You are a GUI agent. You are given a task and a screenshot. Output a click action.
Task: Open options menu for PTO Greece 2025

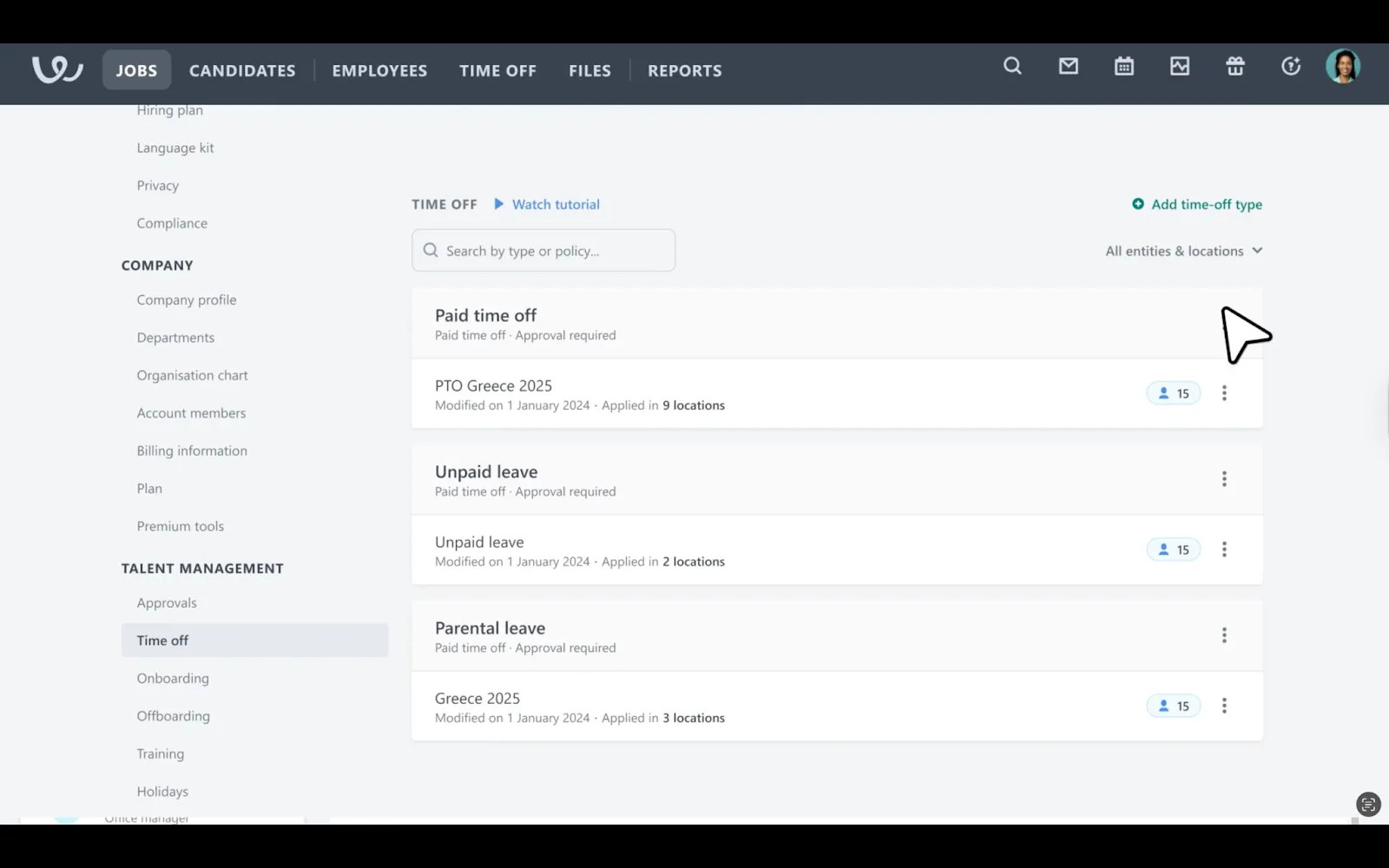[x=1224, y=393]
